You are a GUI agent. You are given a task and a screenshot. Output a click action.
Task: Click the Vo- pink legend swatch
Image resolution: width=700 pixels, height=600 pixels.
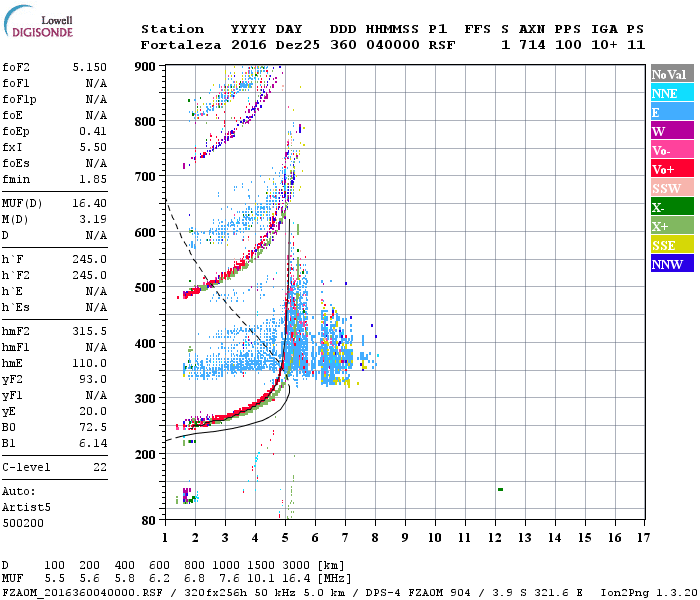click(x=672, y=150)
